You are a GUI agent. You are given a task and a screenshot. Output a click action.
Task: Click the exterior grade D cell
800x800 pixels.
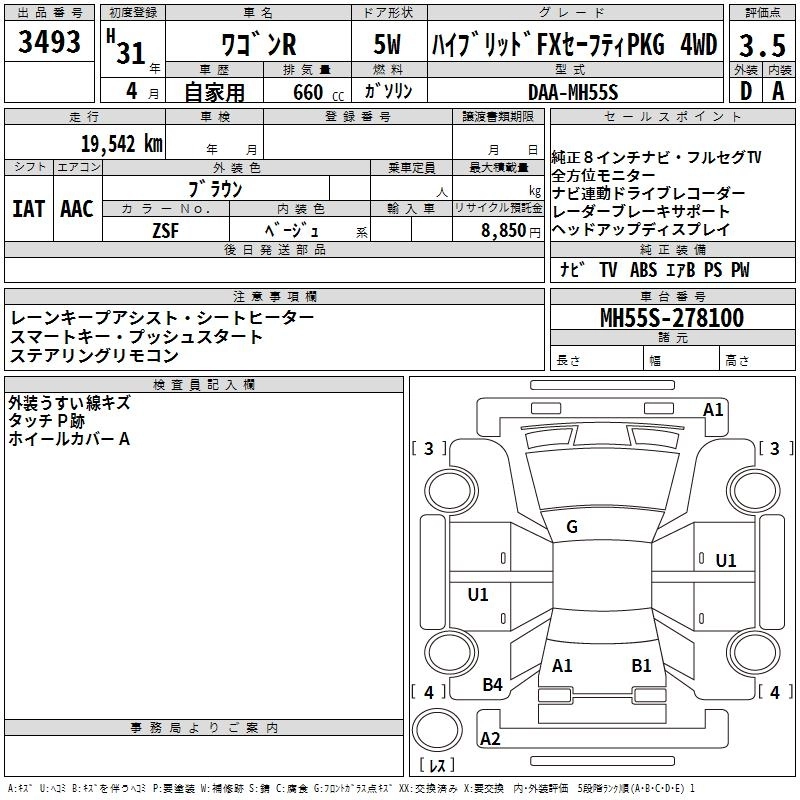[x=745, y=90]
